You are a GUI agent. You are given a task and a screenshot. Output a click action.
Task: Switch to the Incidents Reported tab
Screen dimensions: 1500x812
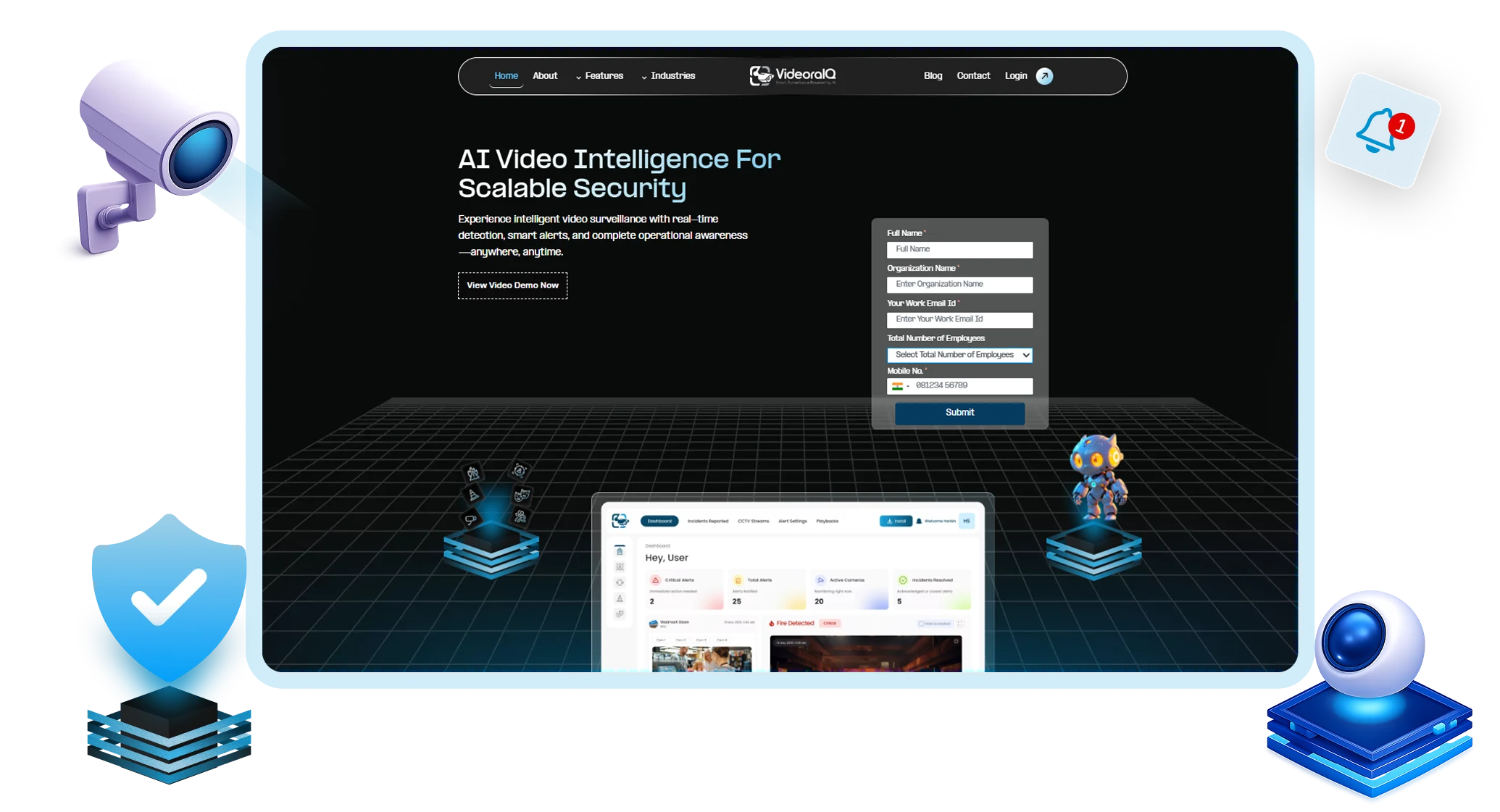pos(708,521)
